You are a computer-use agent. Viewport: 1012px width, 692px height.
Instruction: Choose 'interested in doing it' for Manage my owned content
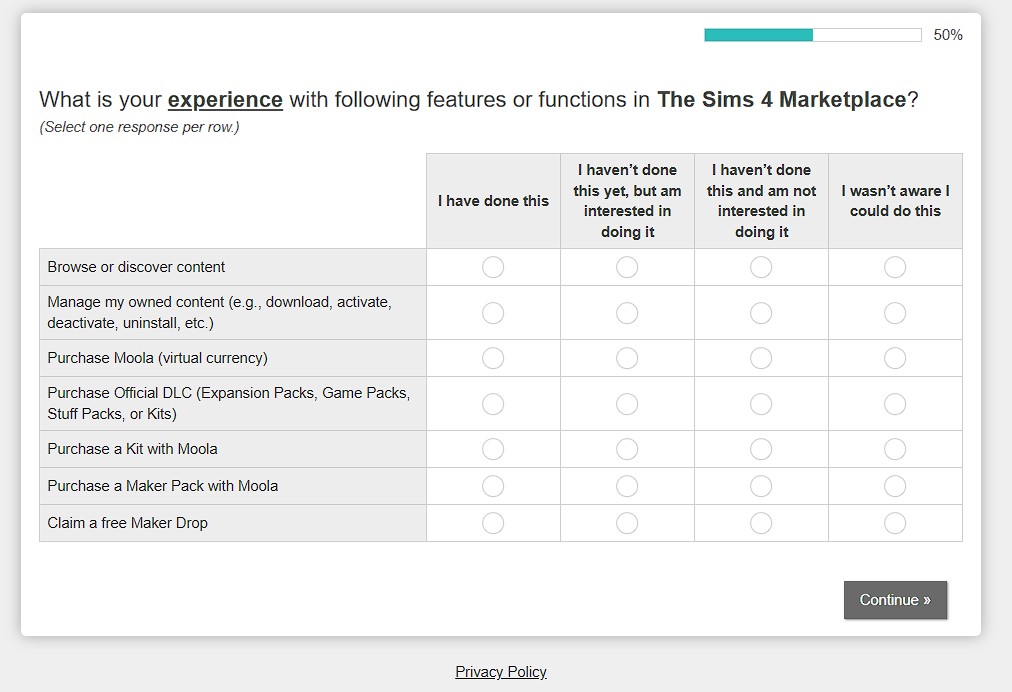tap(627, 313)
